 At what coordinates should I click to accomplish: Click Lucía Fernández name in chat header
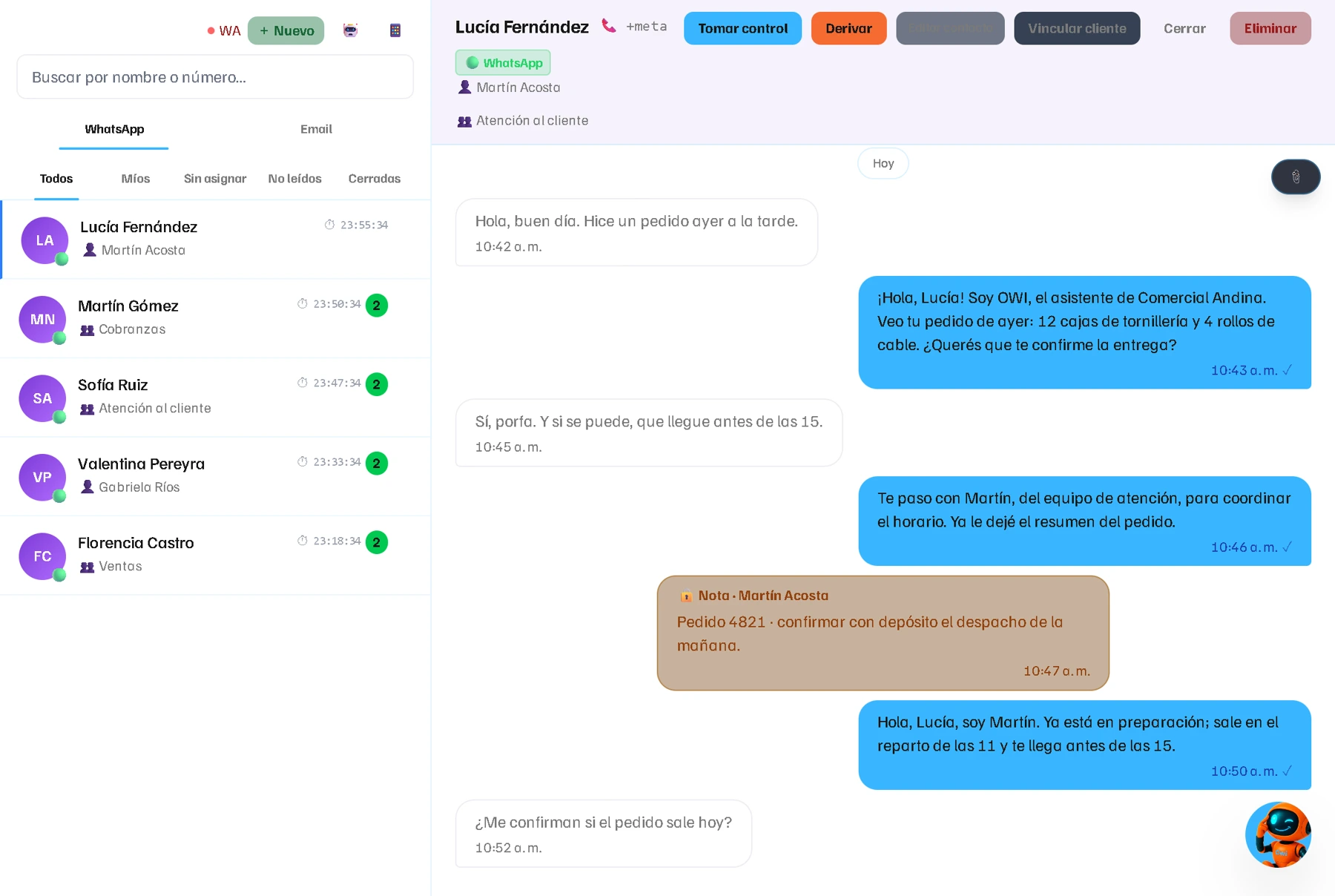tap(522, 27)
